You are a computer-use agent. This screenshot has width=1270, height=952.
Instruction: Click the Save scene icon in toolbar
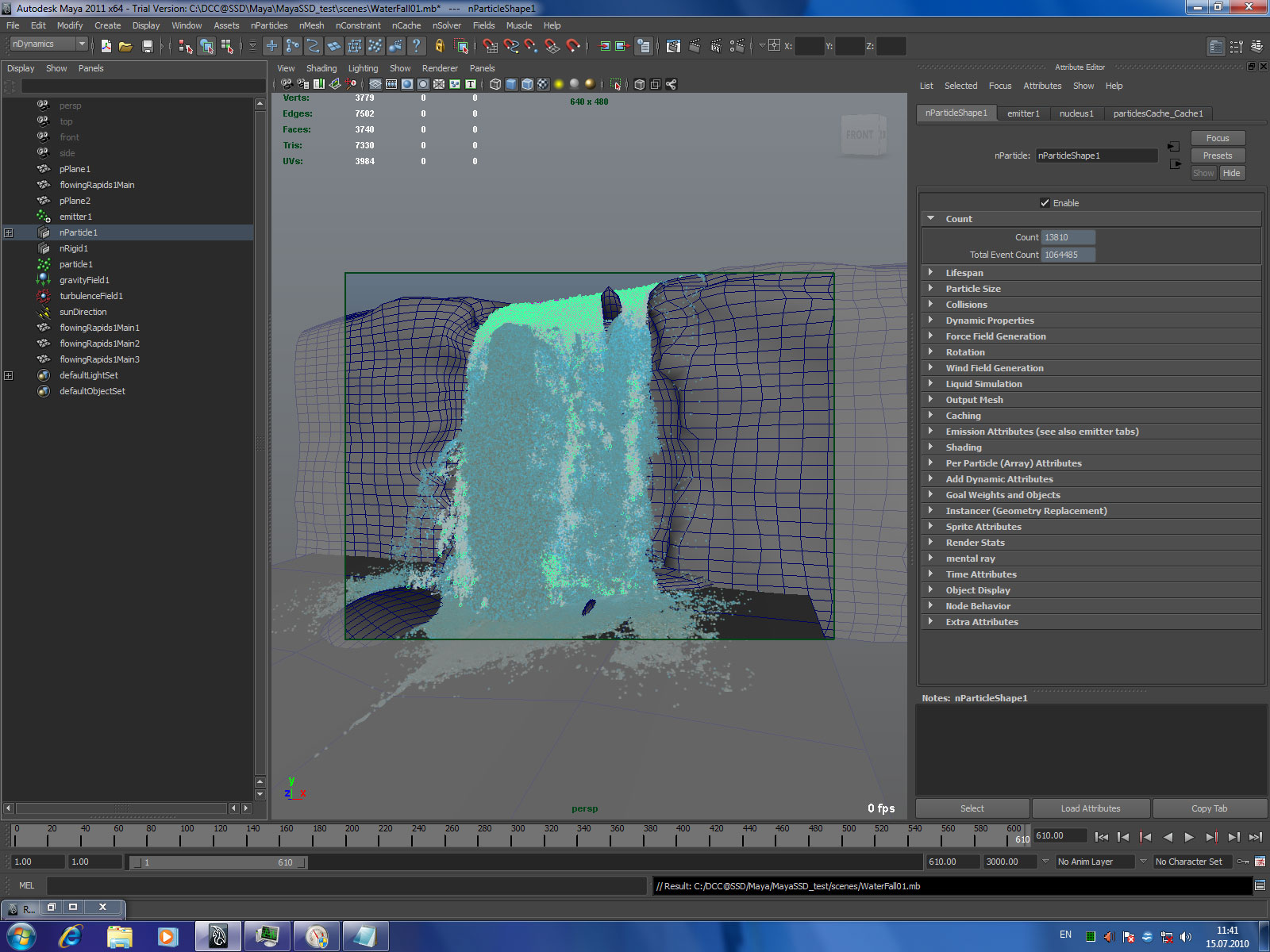coord(147,47)
